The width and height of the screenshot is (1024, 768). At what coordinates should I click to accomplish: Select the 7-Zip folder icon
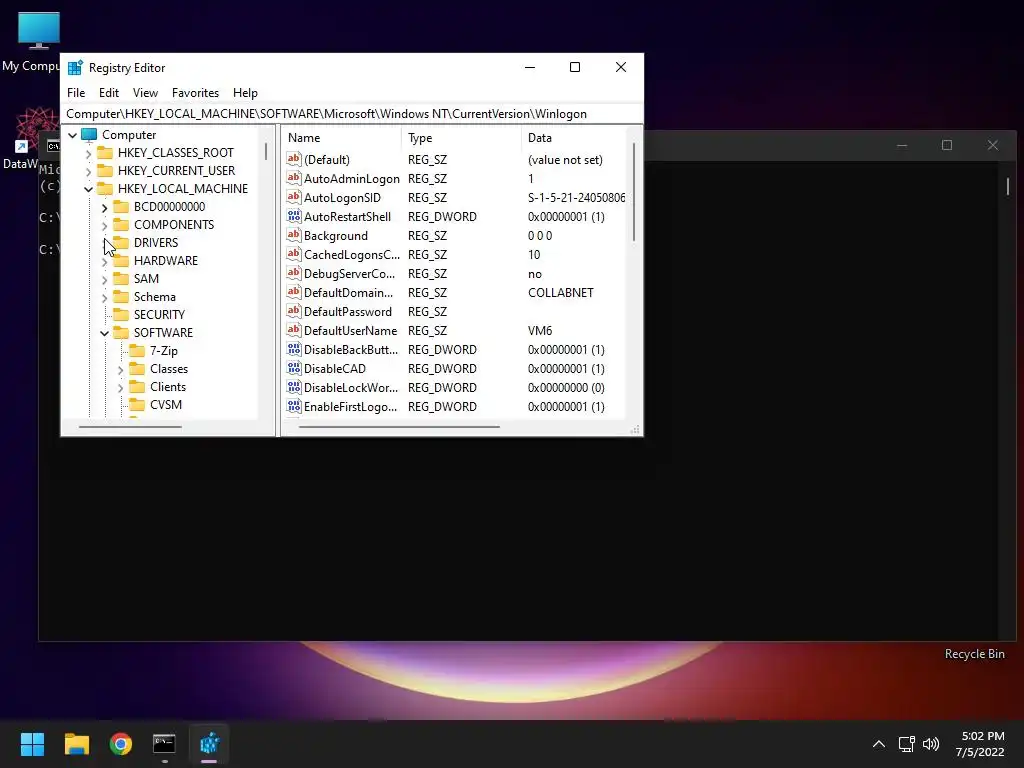(137, 351)
